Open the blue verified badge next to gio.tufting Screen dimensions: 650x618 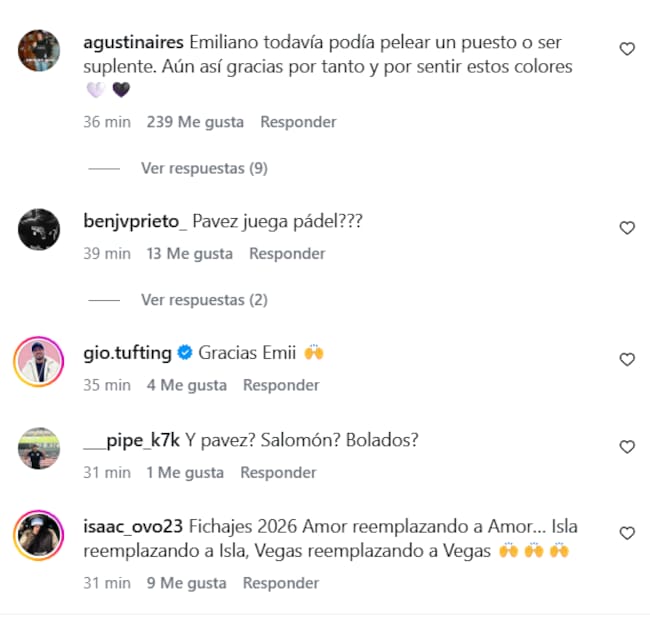[185, 353]
